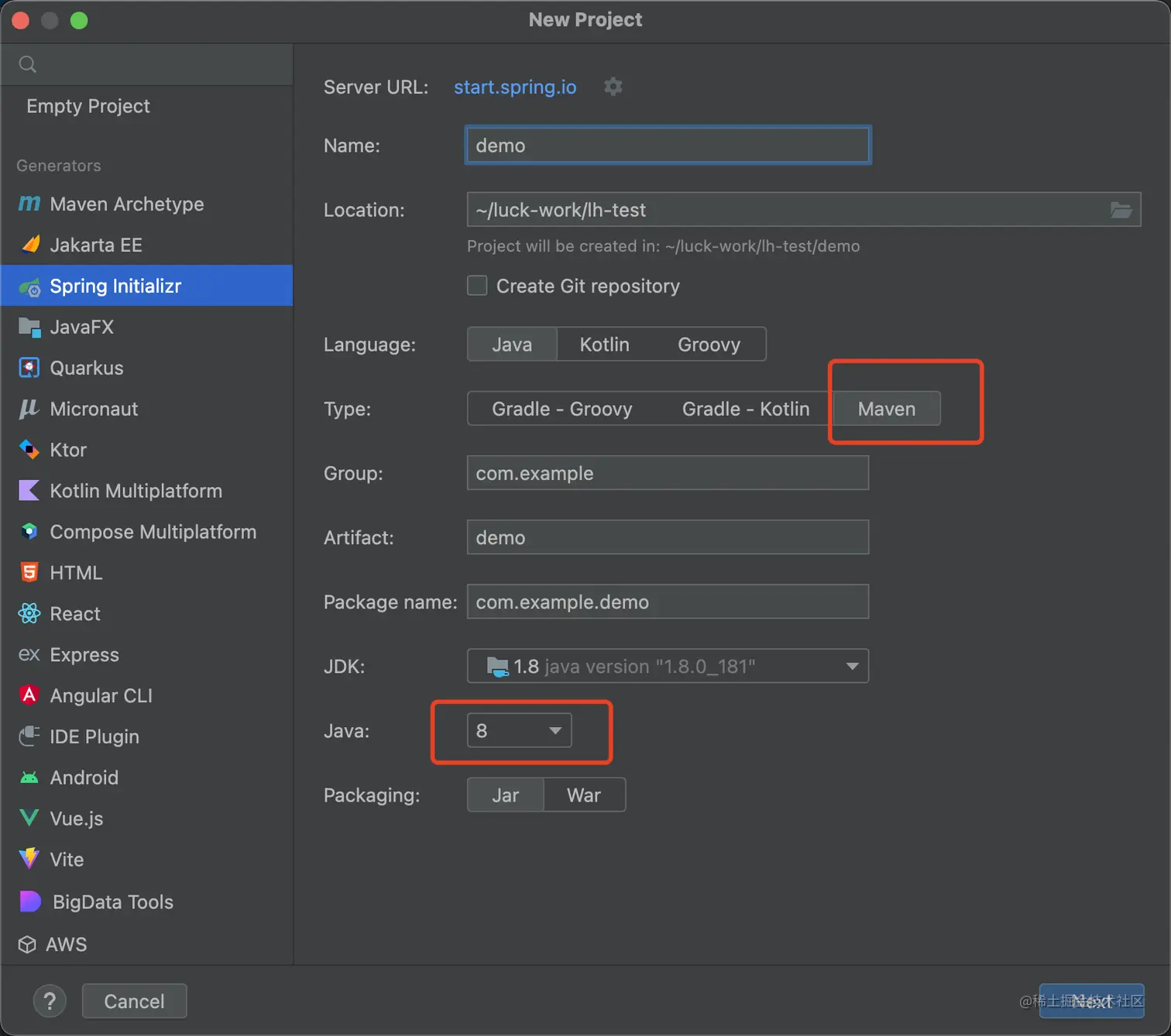Click the IDE Plugin icon
Viewport: 1171px width, 1036px height.
(x=29, y=736)
